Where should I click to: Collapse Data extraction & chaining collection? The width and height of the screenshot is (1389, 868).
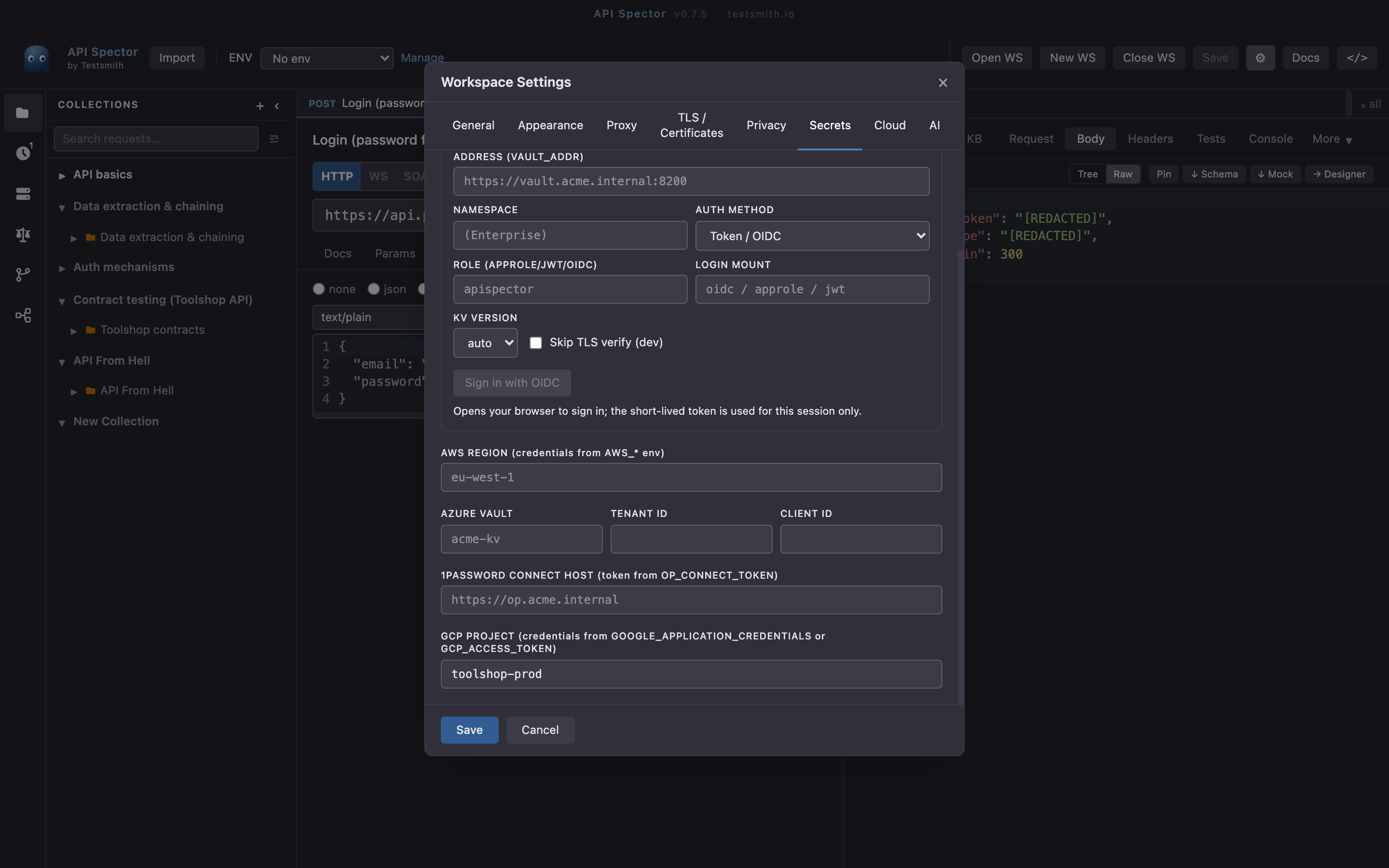pos(62,207)
